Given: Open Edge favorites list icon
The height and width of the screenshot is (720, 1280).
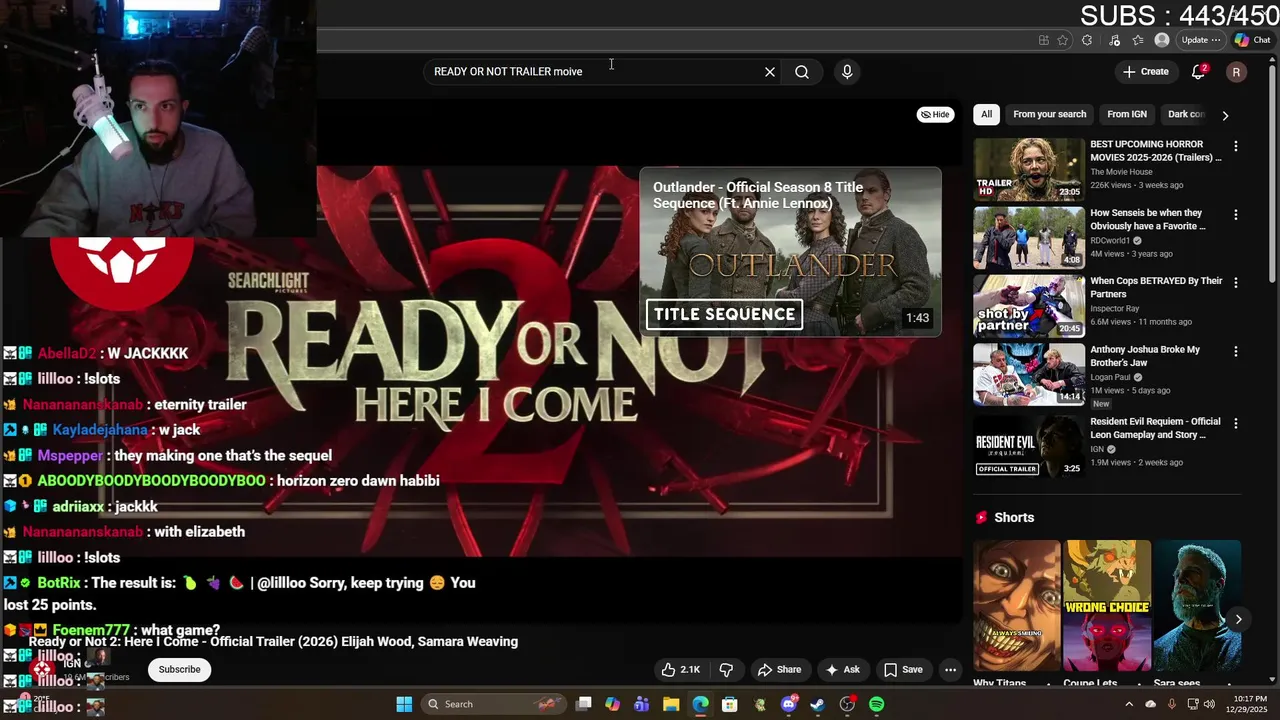Looking at the screenshot, I should click(1138, 40).
